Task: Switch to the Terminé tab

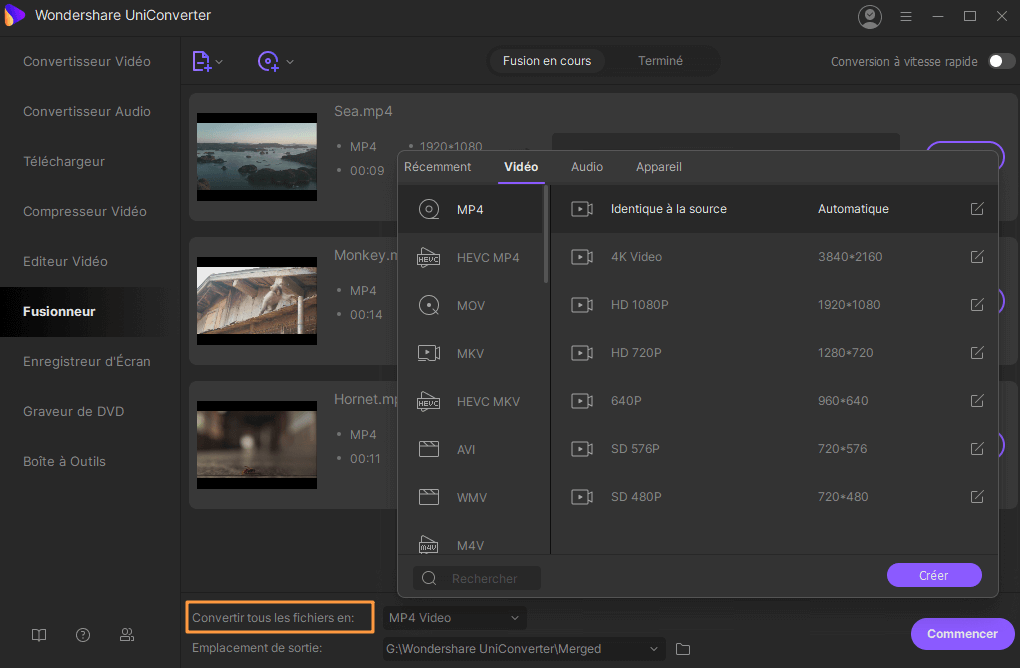Action: 660,61
